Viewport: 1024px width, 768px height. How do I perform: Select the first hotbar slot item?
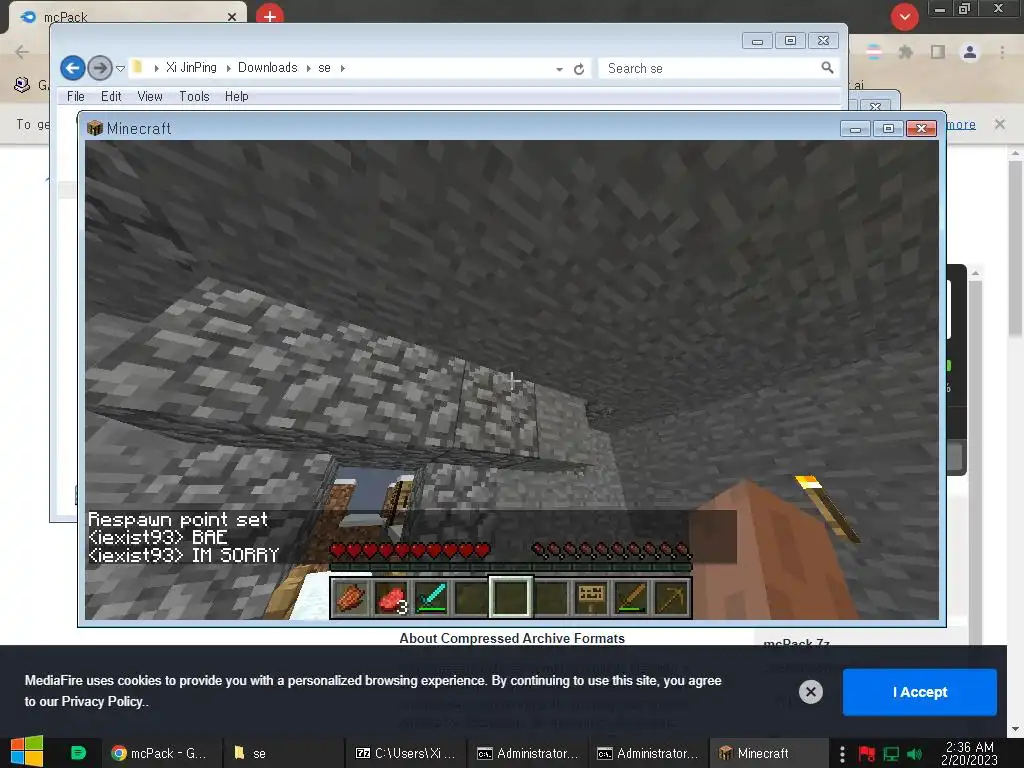click(351, 598)
